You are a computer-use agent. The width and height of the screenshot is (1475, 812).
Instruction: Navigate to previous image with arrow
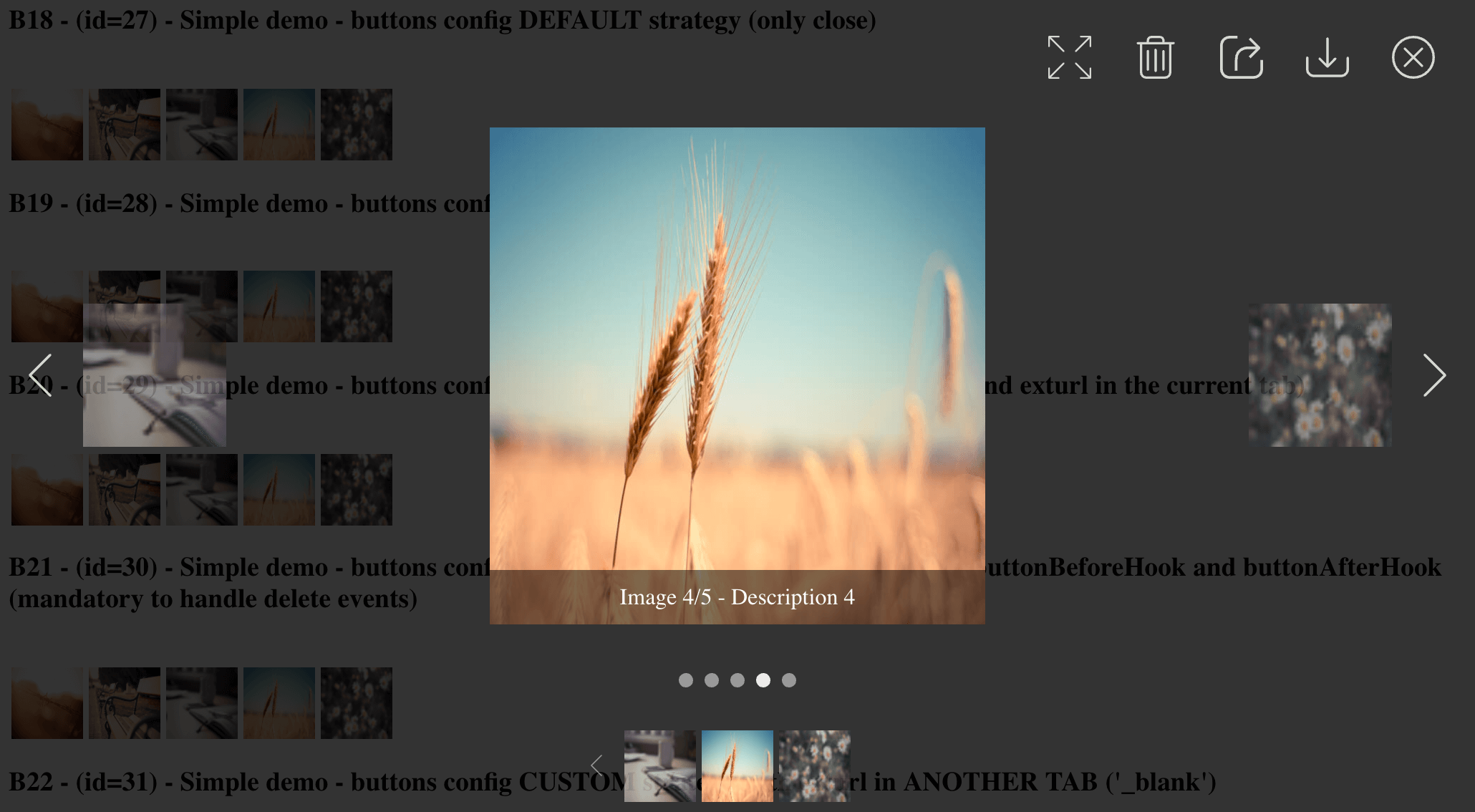(38, 375)
